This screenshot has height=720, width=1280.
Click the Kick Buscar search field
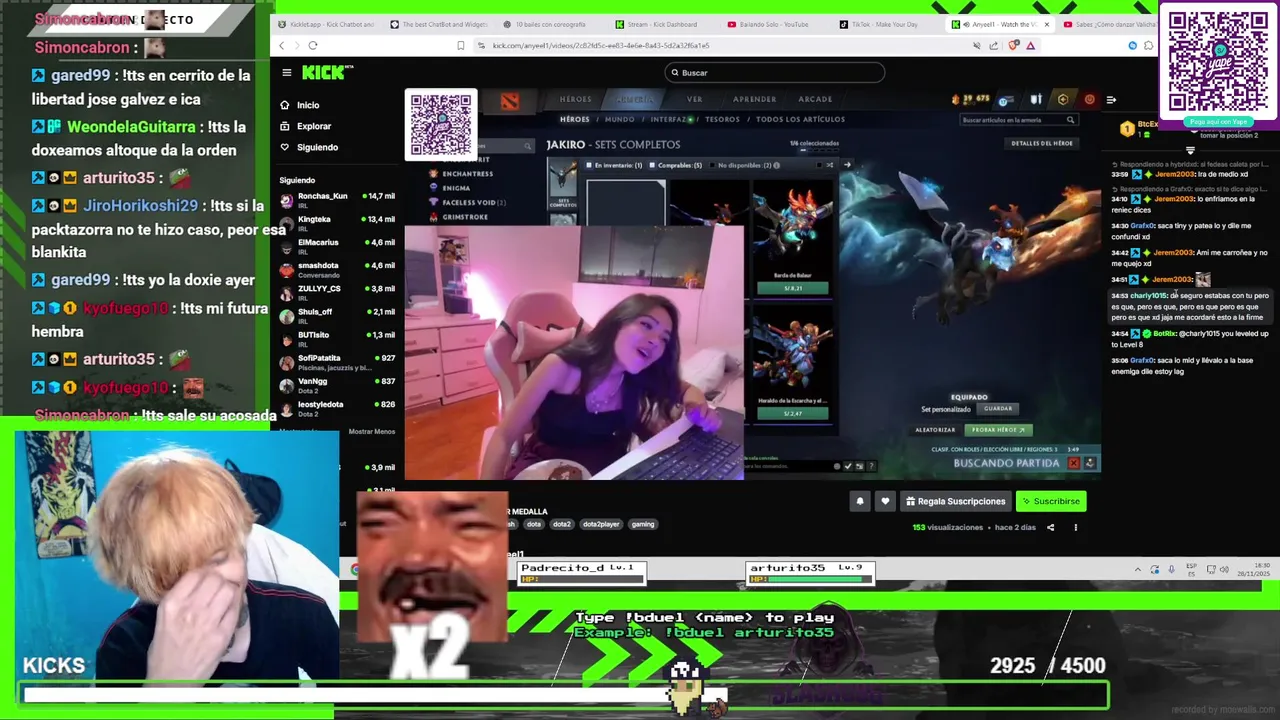pyautogui.click(x=775, y=72)
